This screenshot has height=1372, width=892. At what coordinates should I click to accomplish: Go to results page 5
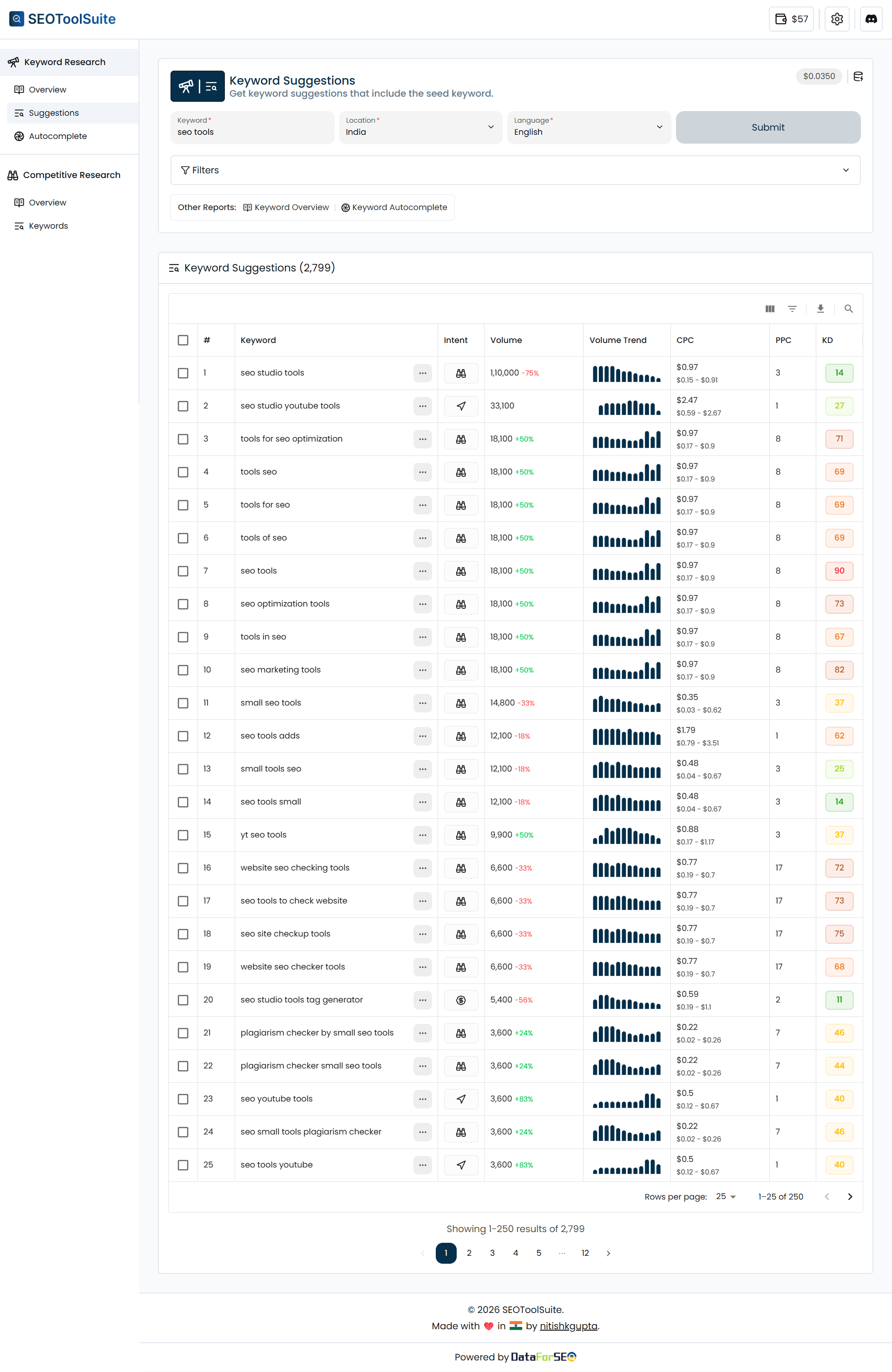(x=538, y=1253)
